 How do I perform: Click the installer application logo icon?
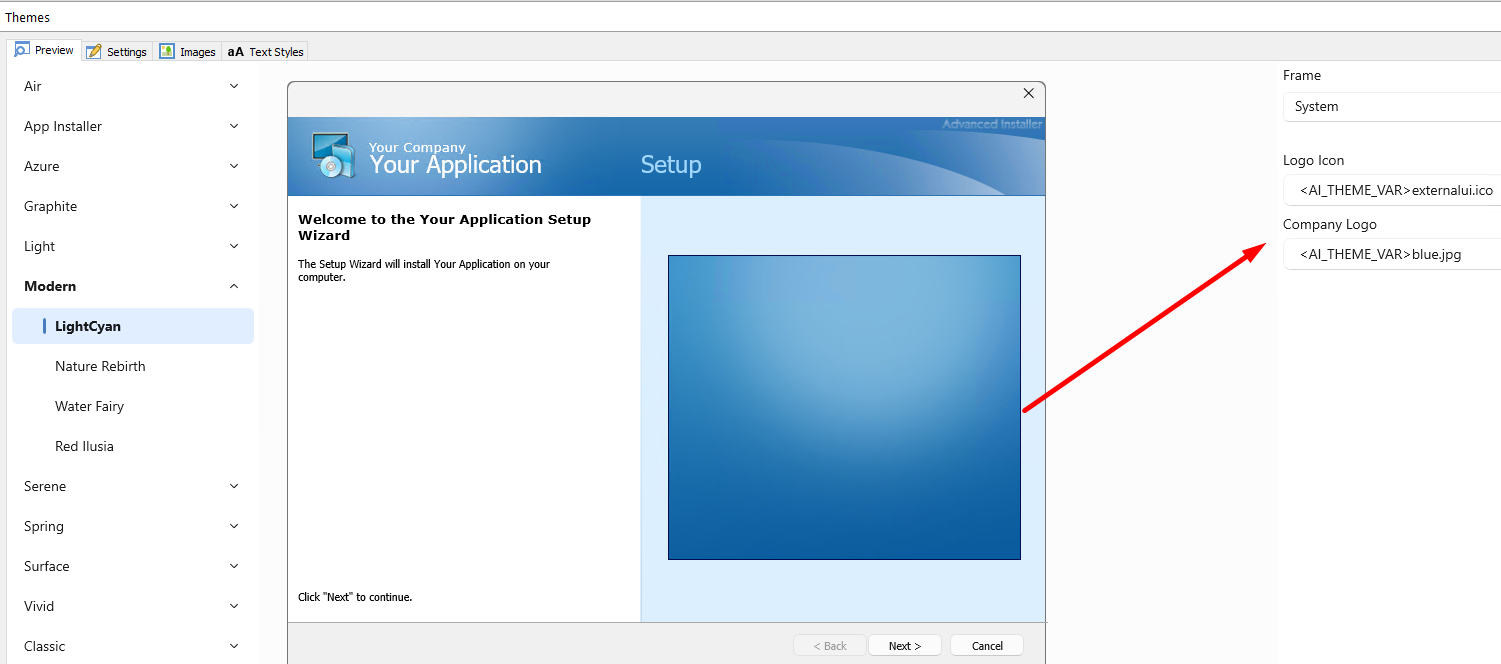[x=333, y=156]
